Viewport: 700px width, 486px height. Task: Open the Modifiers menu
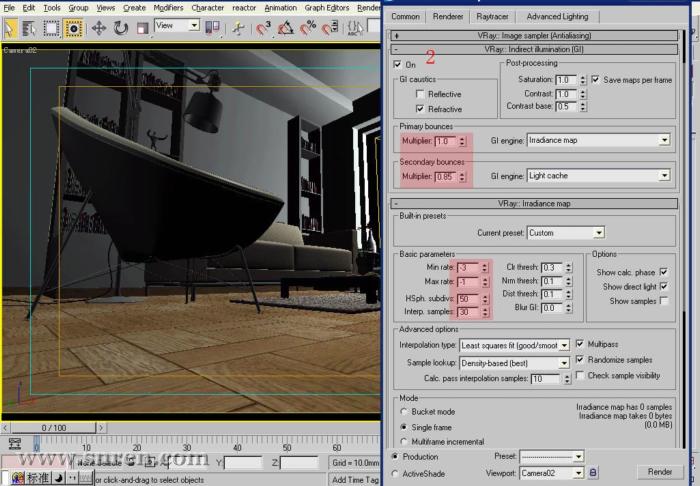167,7
